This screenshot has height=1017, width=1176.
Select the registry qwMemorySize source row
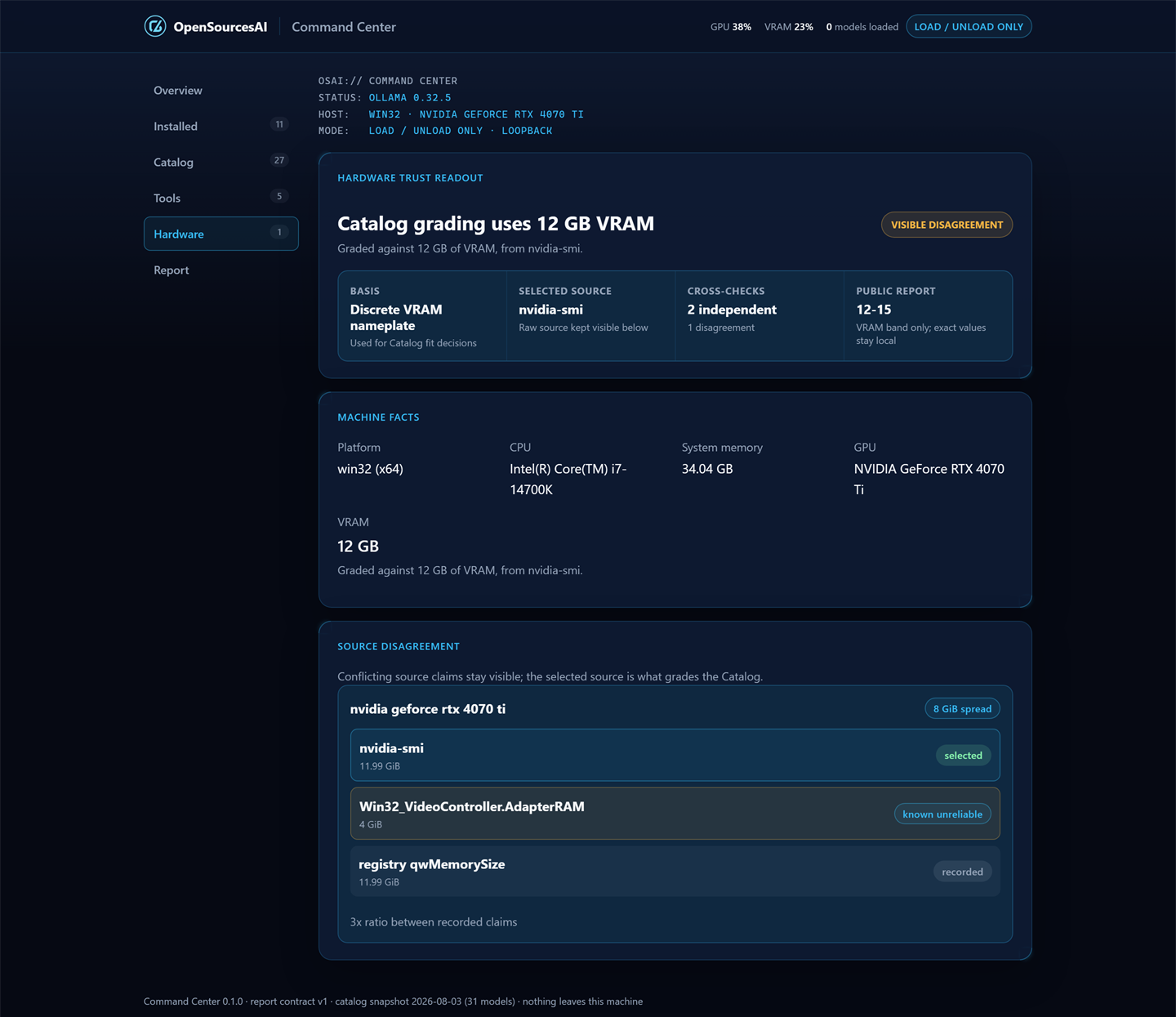675,872
